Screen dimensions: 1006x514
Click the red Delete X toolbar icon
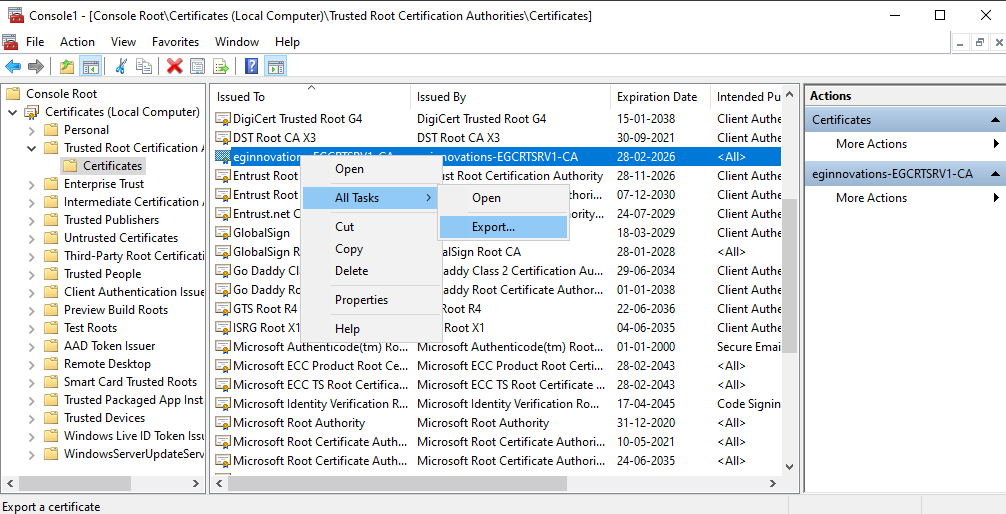point(175,66)
